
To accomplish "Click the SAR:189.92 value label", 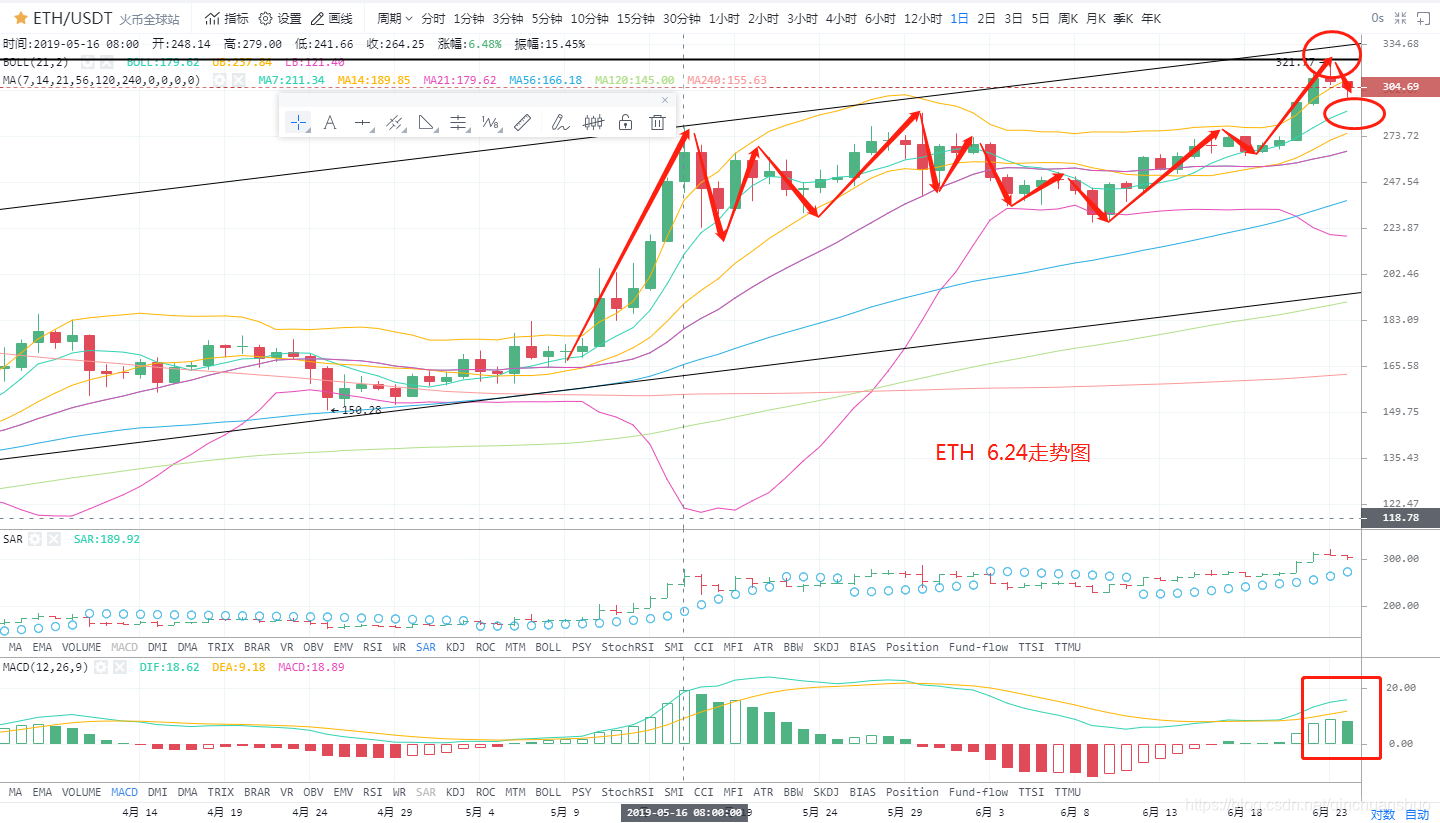I will point(107,539).
